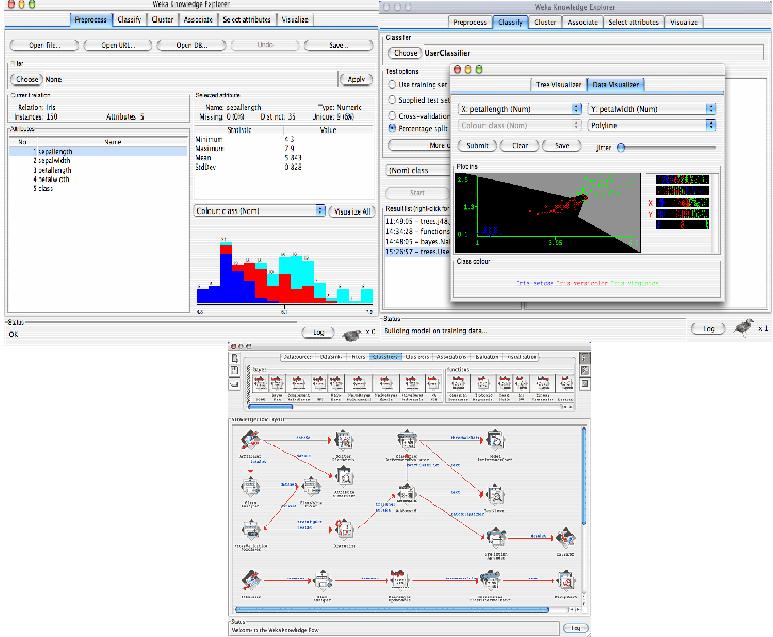Screen dimensions: 773x637
Task: Click the Clear button in Data Visualizer
Action: click(x=520, y=146)
